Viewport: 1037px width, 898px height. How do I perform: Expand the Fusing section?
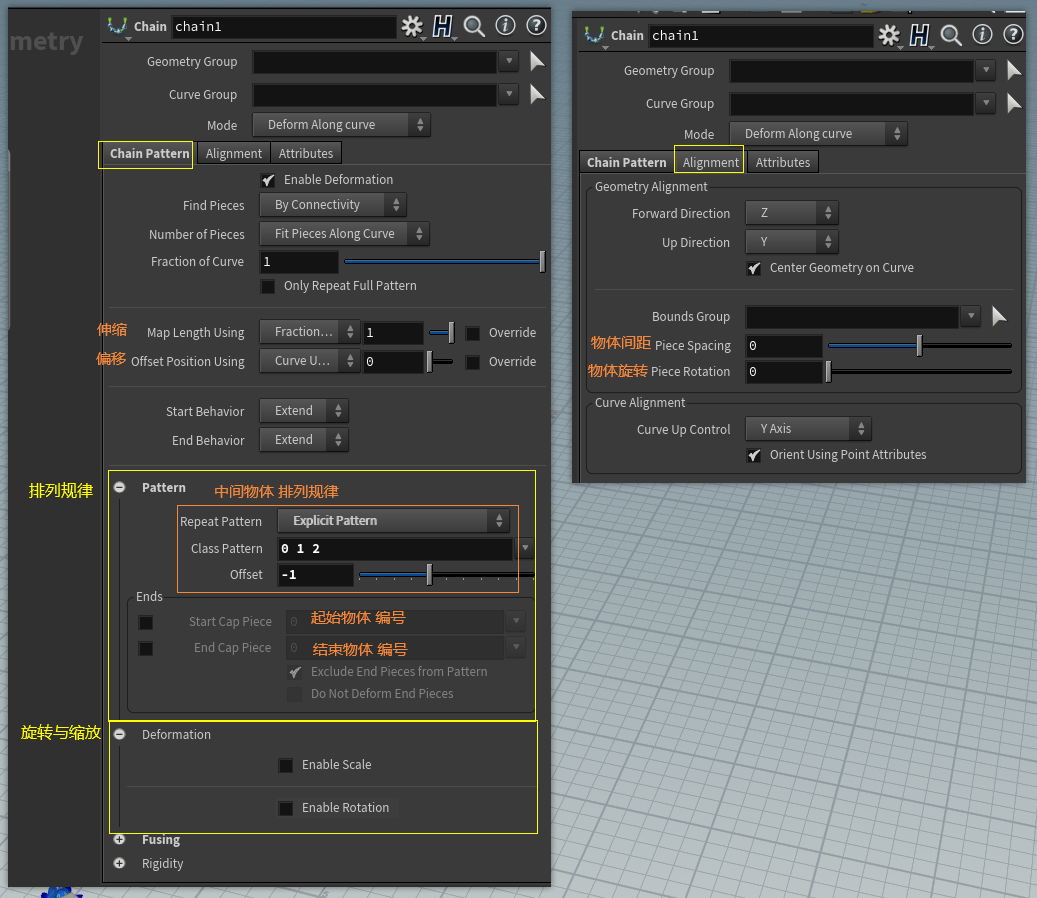click(120, 839)
